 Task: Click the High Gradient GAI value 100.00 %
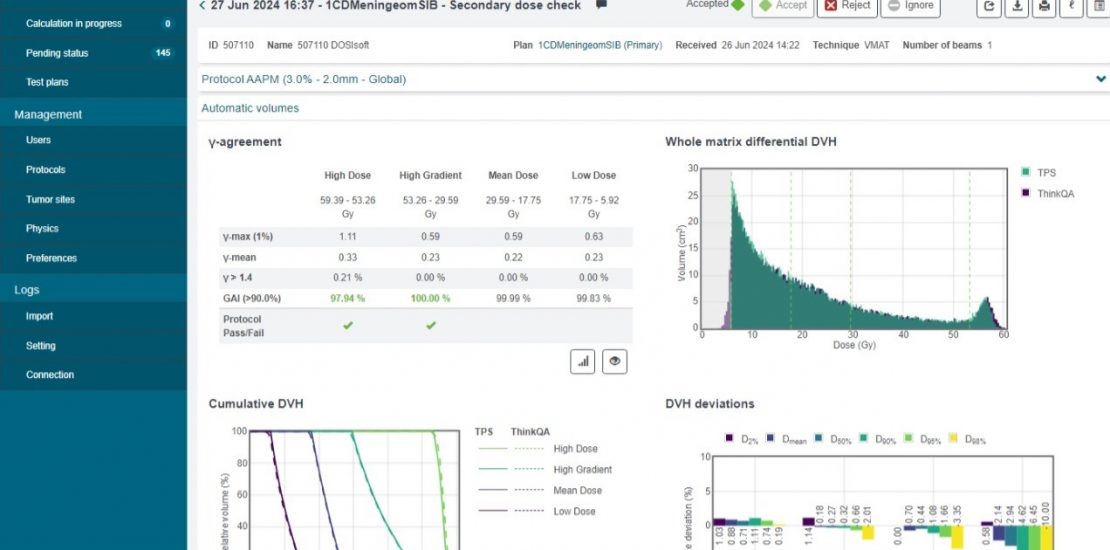(x=430, y=299)
